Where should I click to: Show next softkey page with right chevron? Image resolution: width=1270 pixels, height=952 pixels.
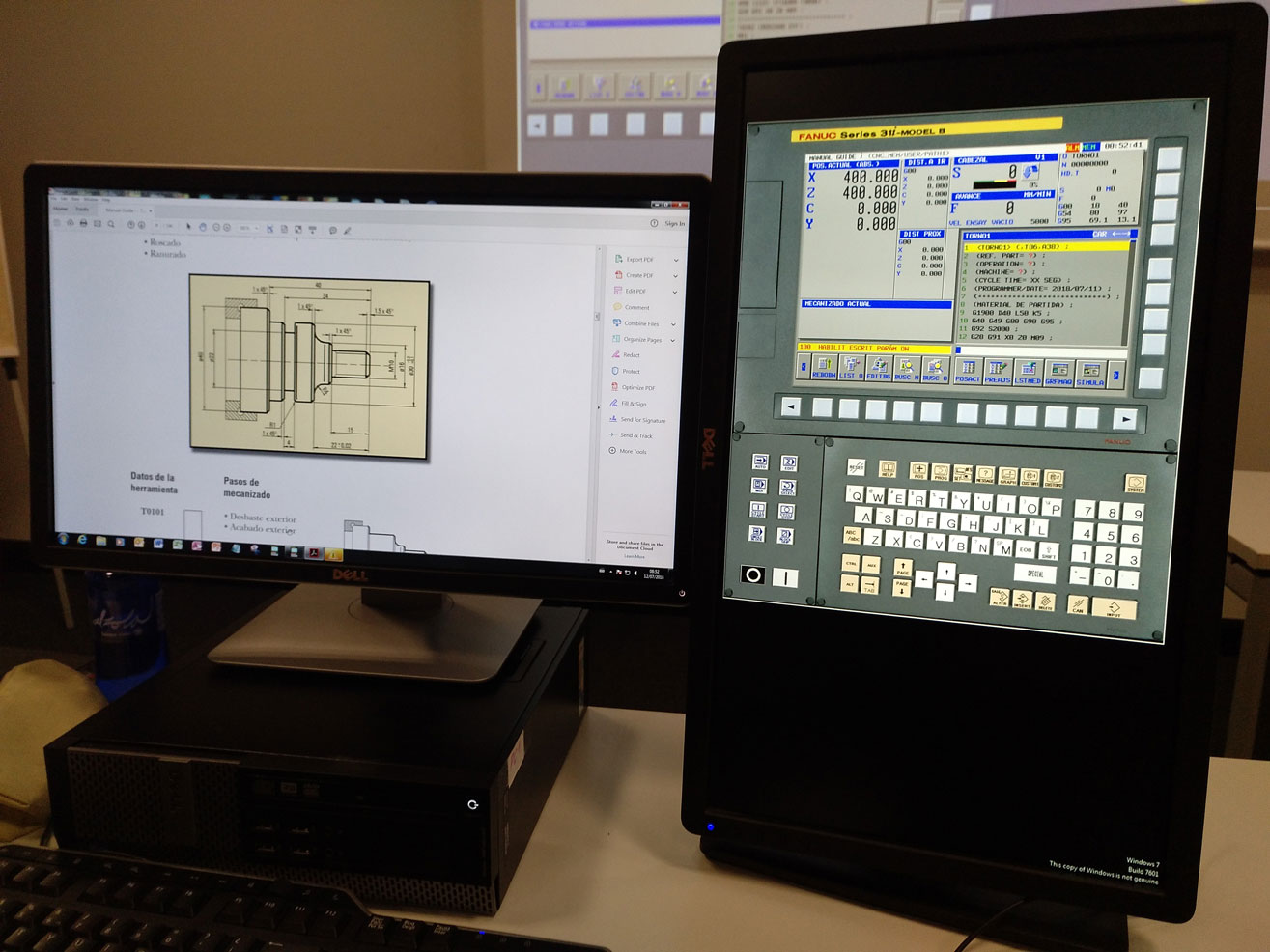[1115, 376]
